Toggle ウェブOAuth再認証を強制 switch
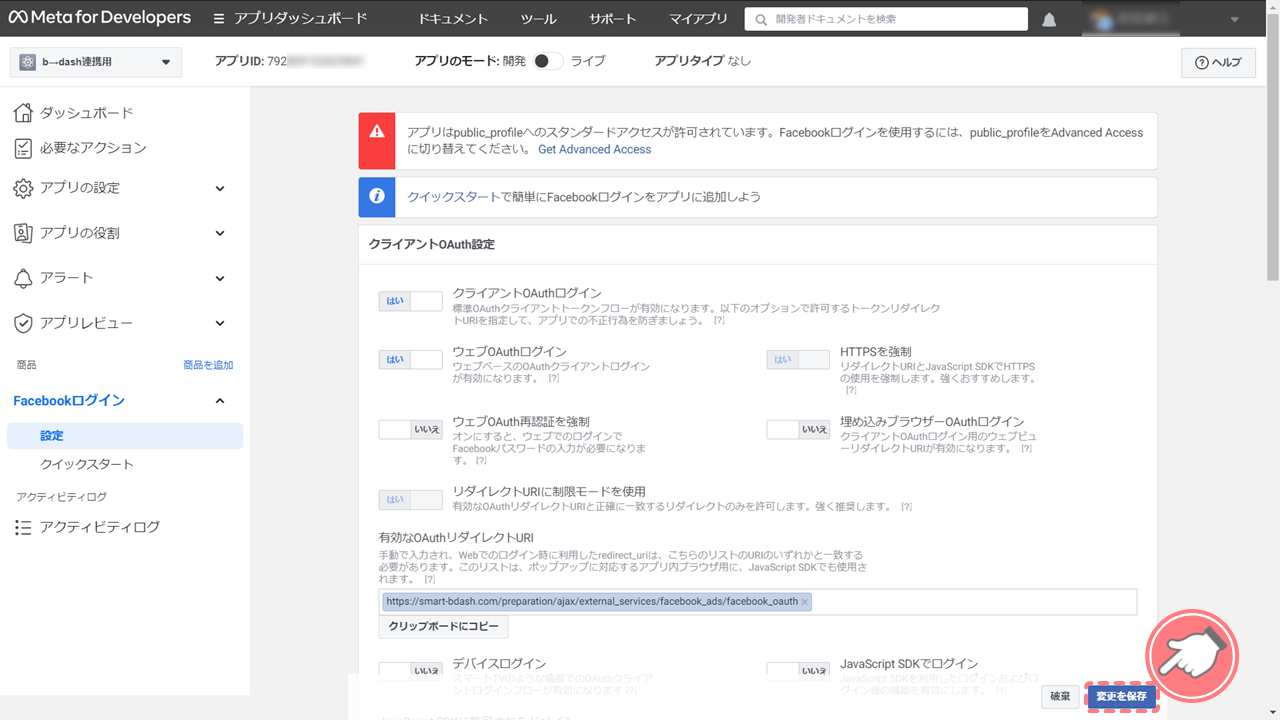Screen dimensions: 1280x720 tap(410, 430)
